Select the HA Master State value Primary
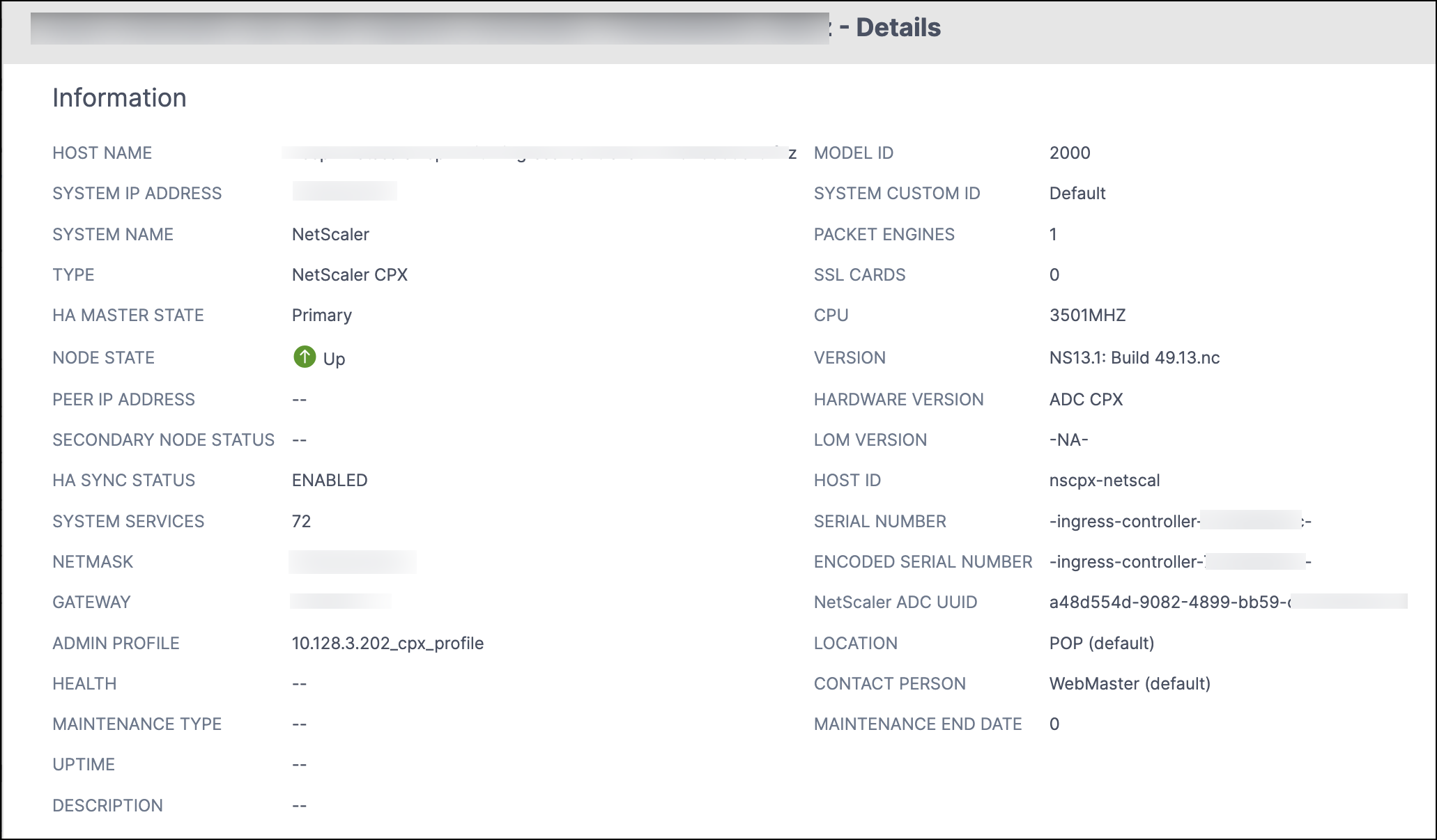The height and width of the screenshot is (840, 1437). (322, 315)
